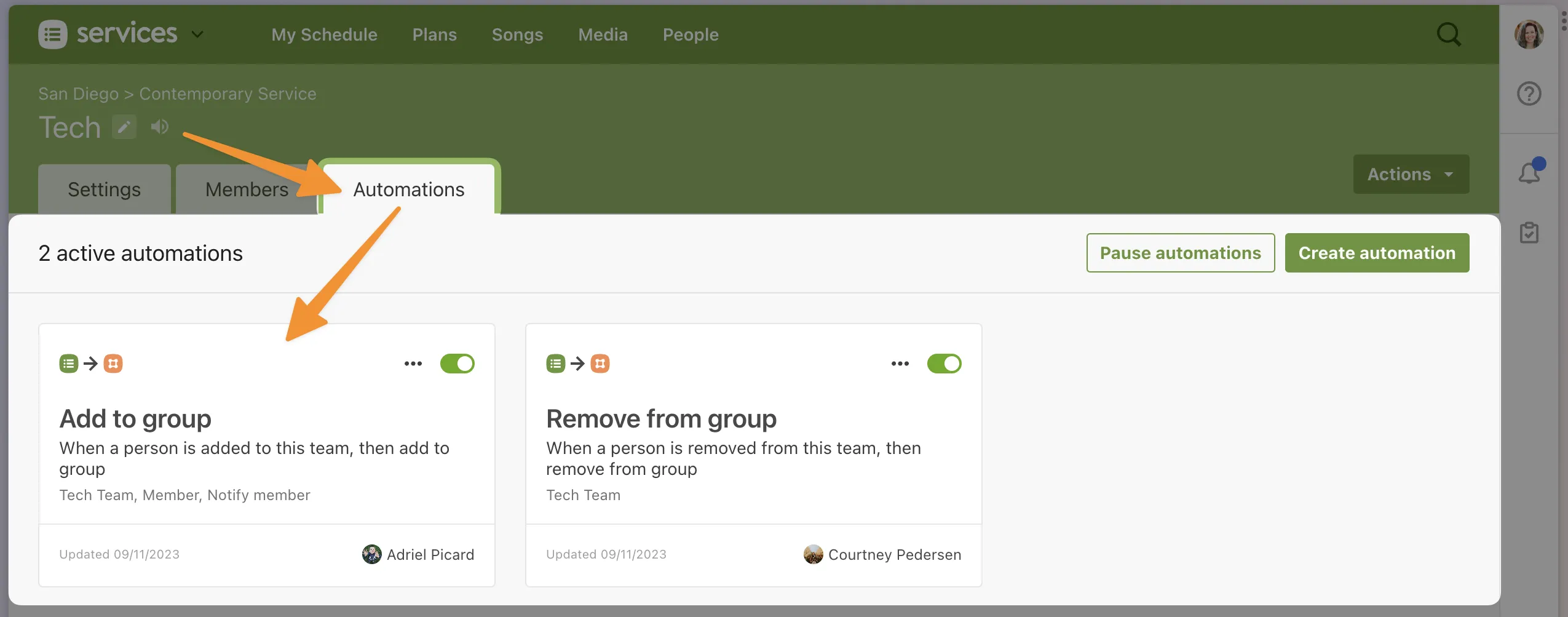Click the pencil icon to rename Tech

tap(124, 127)
